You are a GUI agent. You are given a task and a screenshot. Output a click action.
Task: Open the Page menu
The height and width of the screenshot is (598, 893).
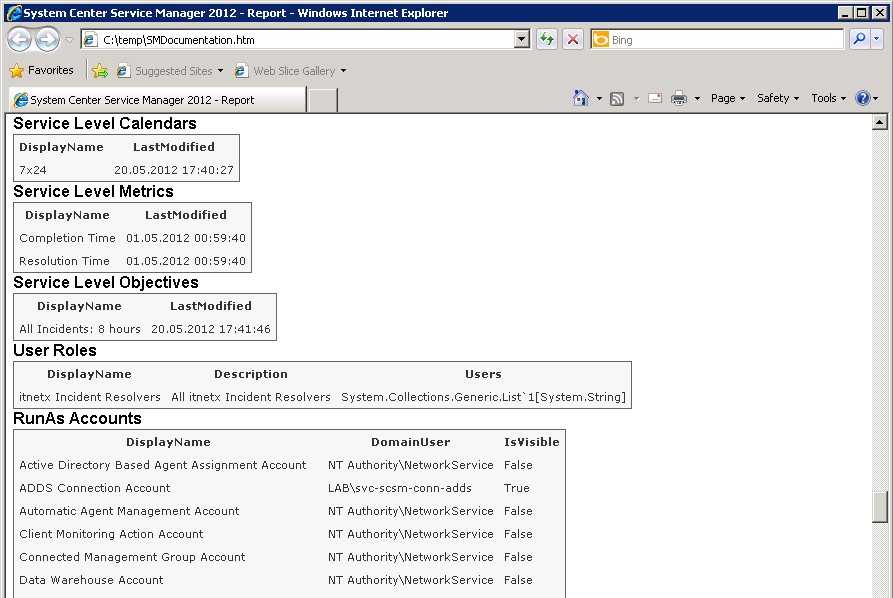click(727, 98)
